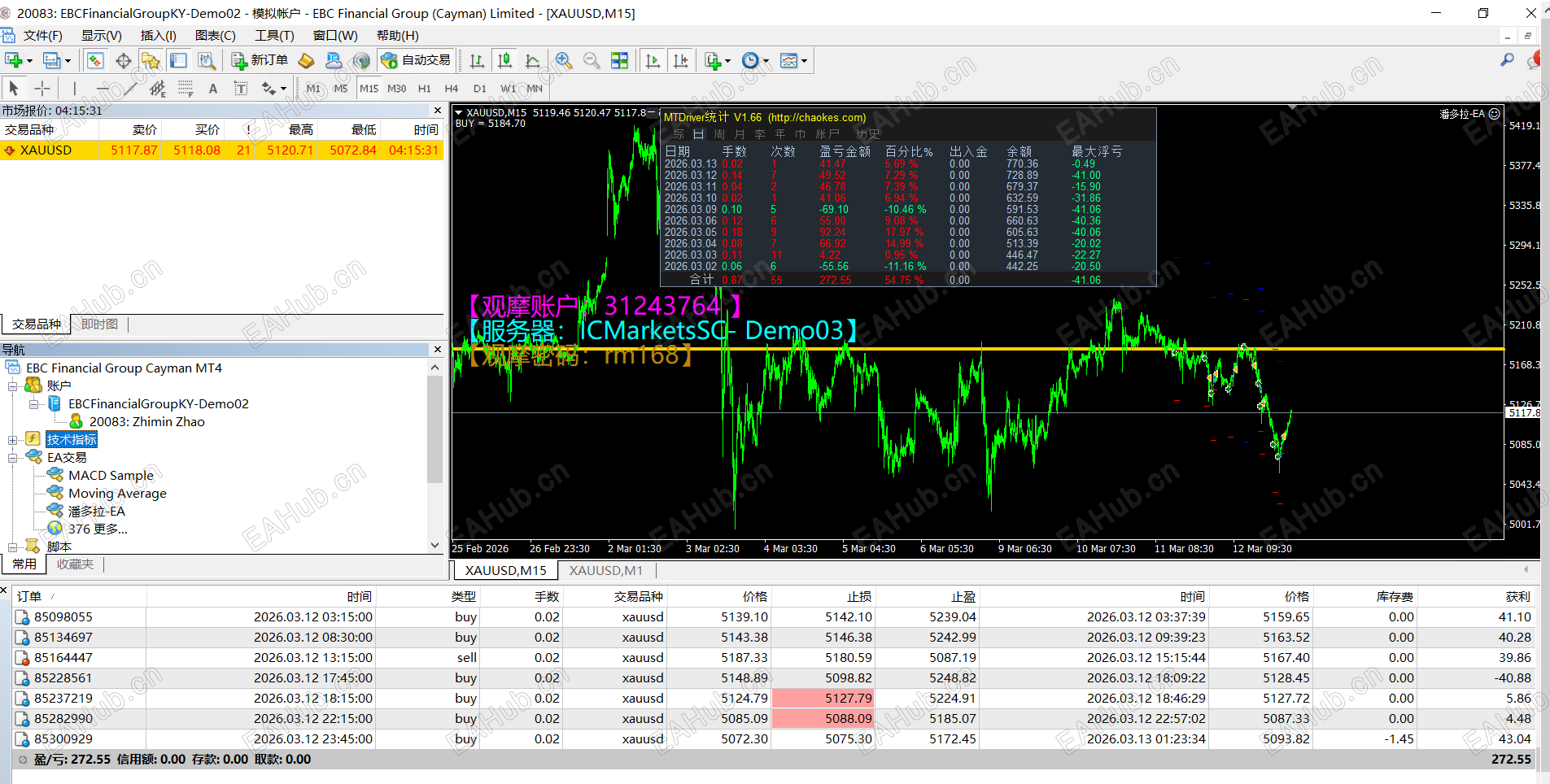
Task: Switch chart timeframe to M5
Action: pos(341,88)
